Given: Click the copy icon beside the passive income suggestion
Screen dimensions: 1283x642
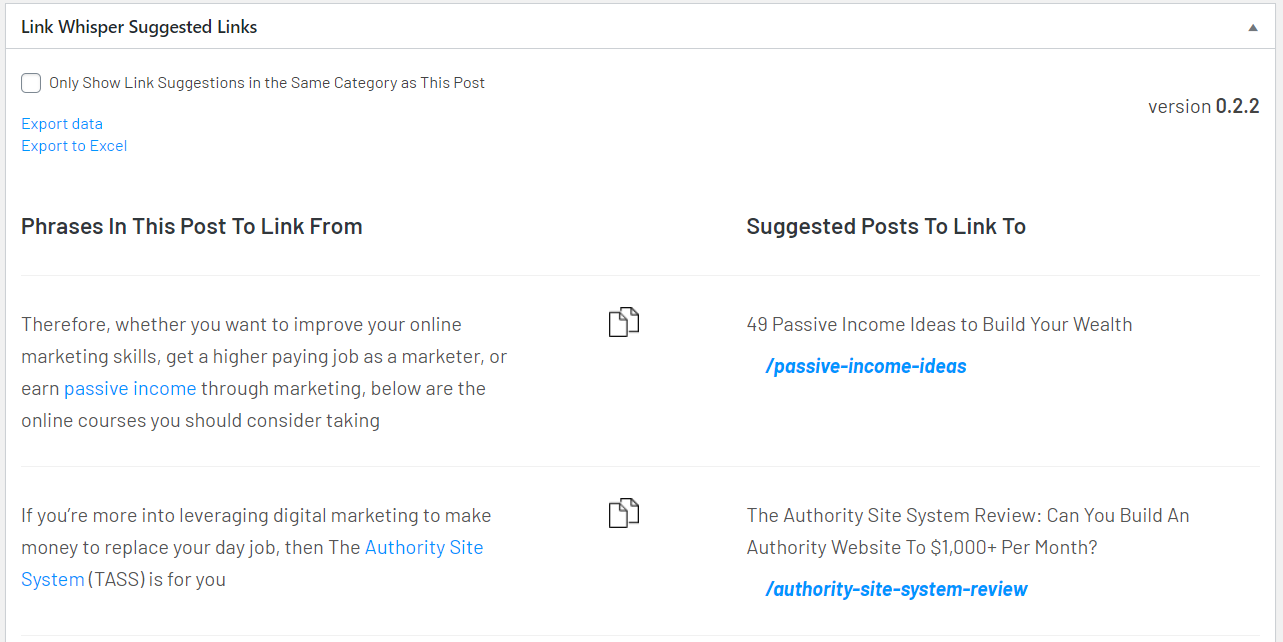Looking at the screenshot, I should [624, 321].
